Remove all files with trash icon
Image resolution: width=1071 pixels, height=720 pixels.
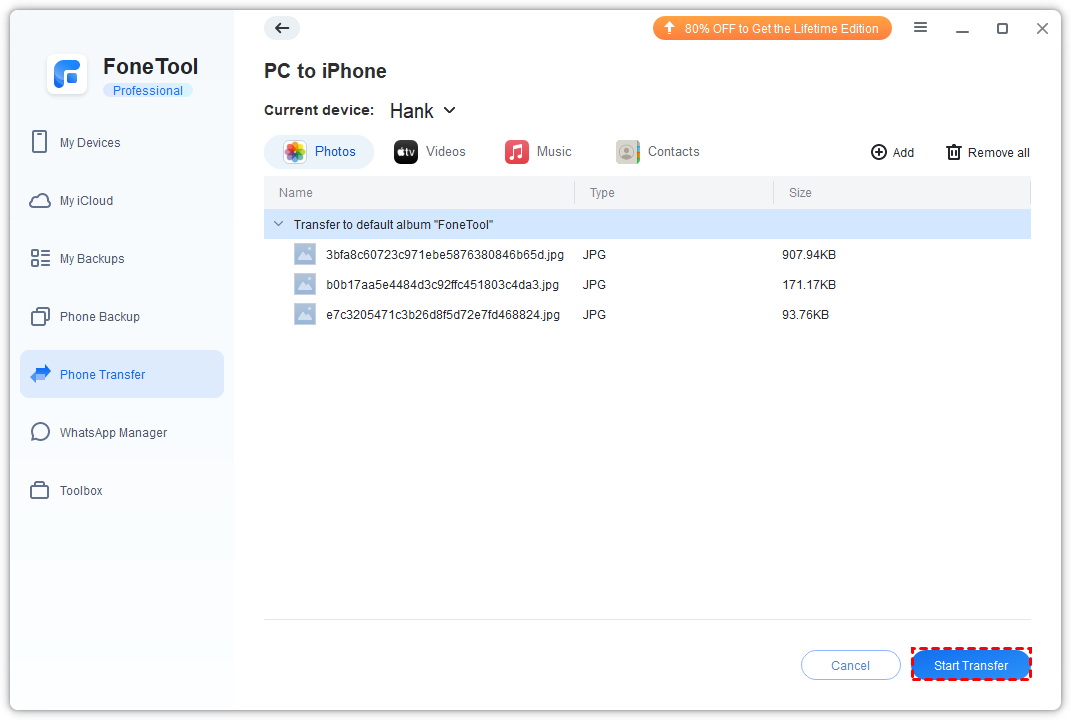point(987,152)
